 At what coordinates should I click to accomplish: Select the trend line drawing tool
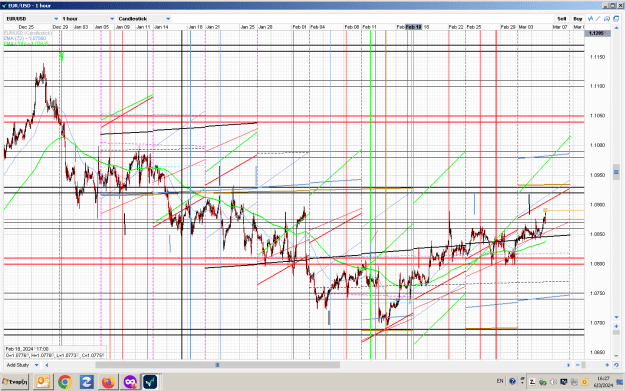click(x=598, y=19)
